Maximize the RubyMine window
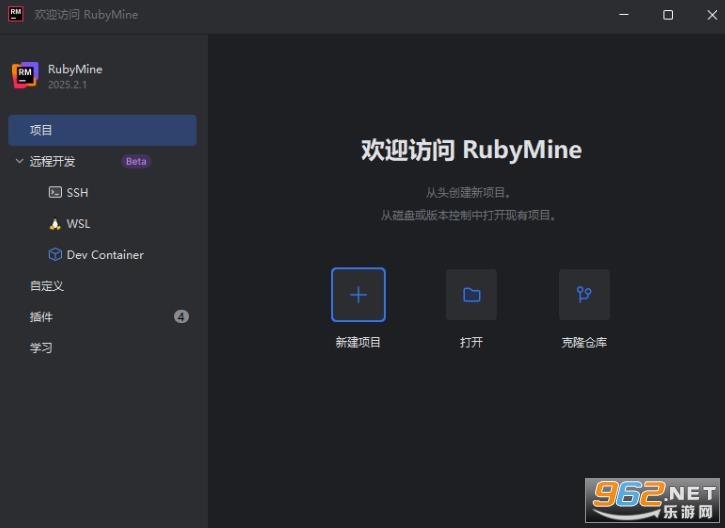 click(668, 15)
